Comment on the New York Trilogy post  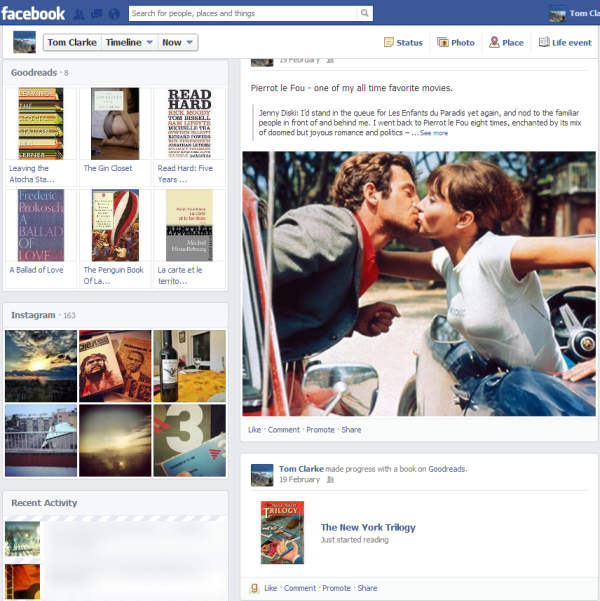[x=300, y=588]
